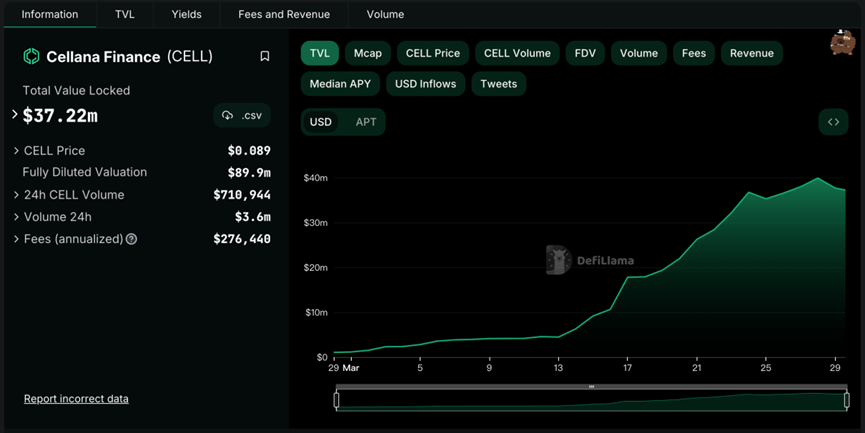This screenshot has width=865, height=433.
Task: Download TVL data as .csv
Action: (242, 115)
